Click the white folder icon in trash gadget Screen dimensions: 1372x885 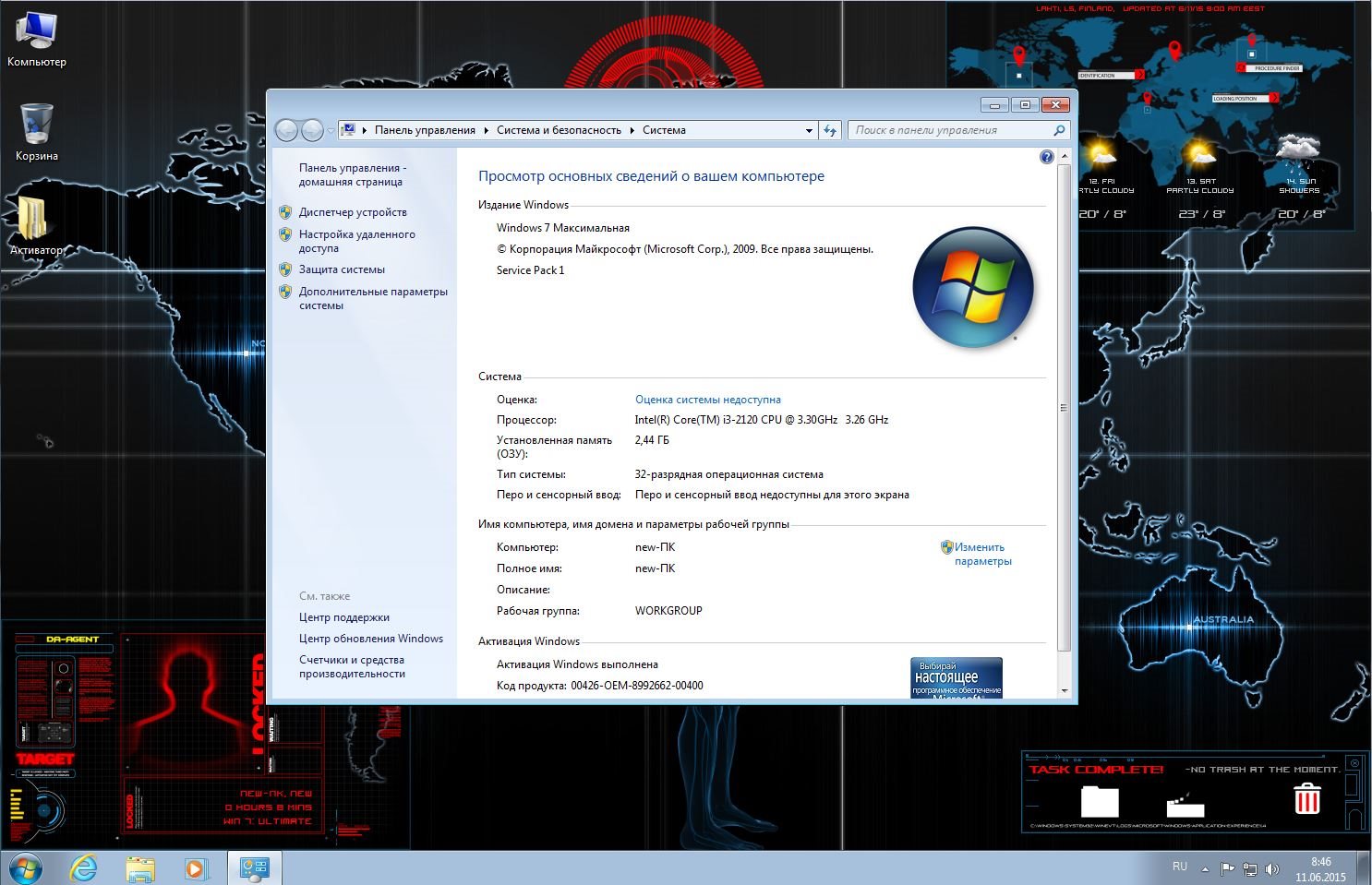[1100, 801]
